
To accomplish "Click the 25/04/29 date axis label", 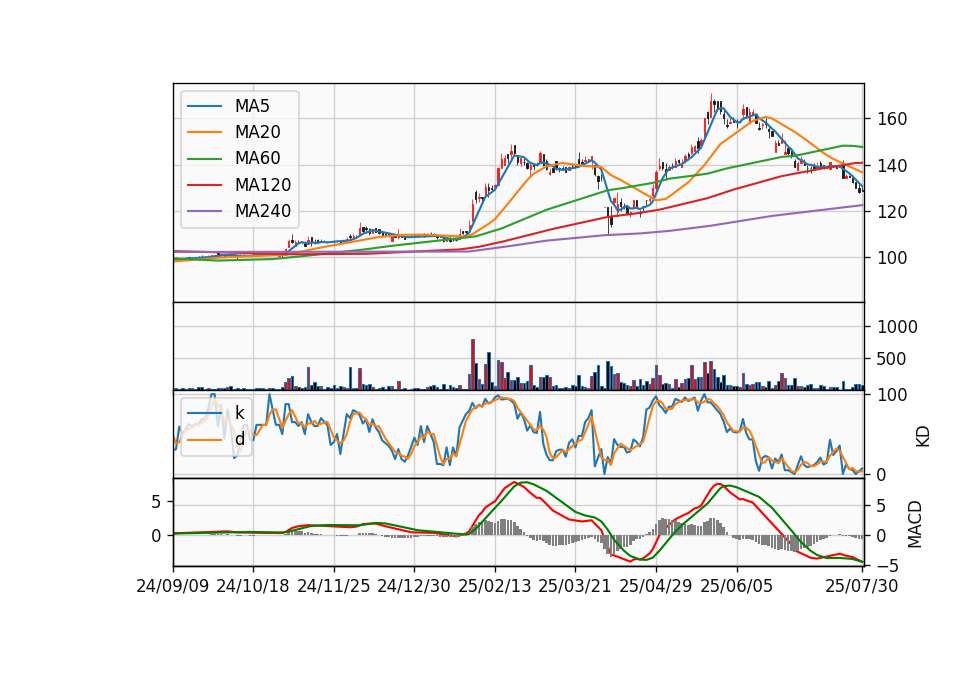I will 656,586.
